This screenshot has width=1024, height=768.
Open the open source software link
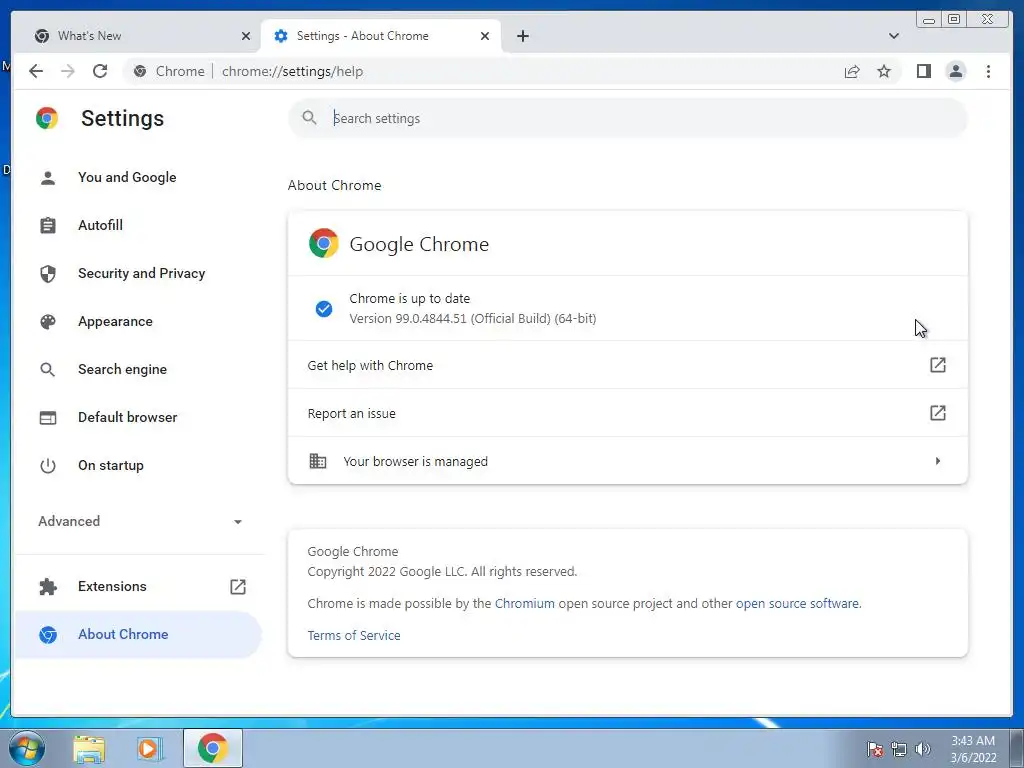point(797,603)
